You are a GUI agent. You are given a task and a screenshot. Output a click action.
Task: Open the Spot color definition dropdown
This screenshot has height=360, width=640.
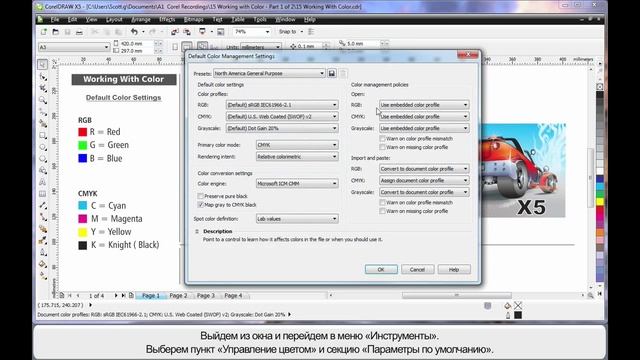coord(297,219)
